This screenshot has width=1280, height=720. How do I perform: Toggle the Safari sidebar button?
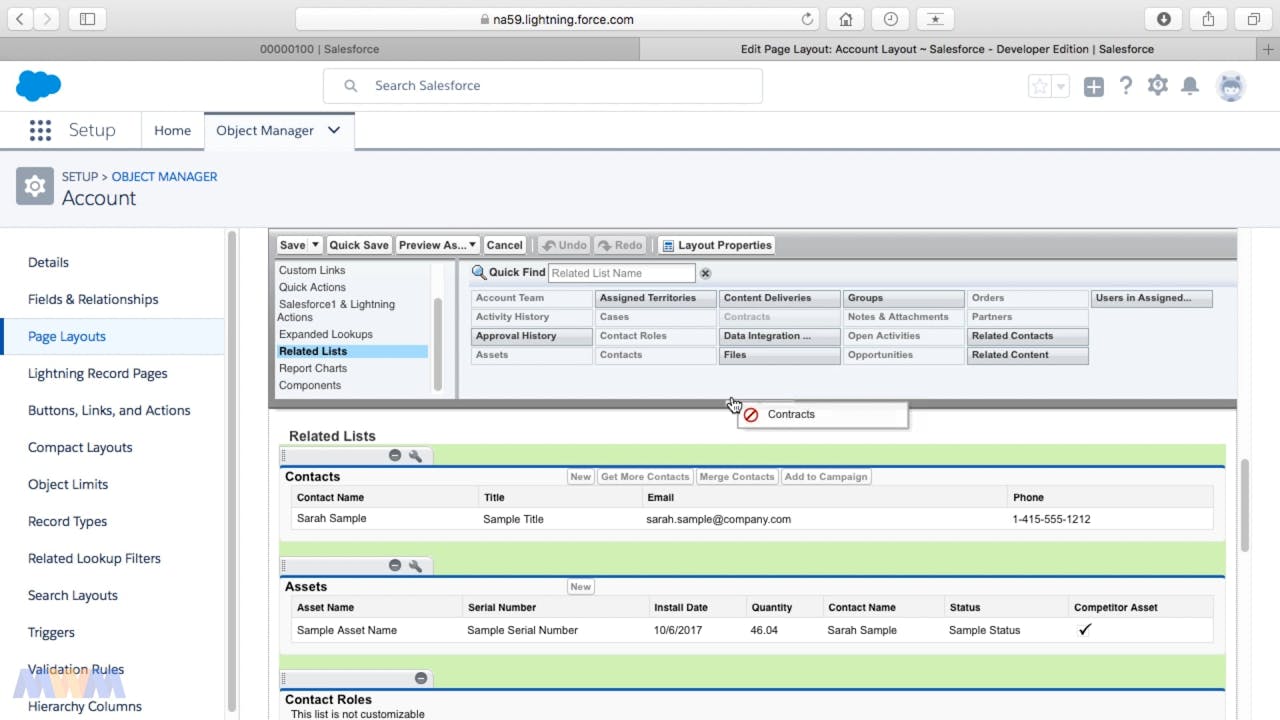coord(87,19)
